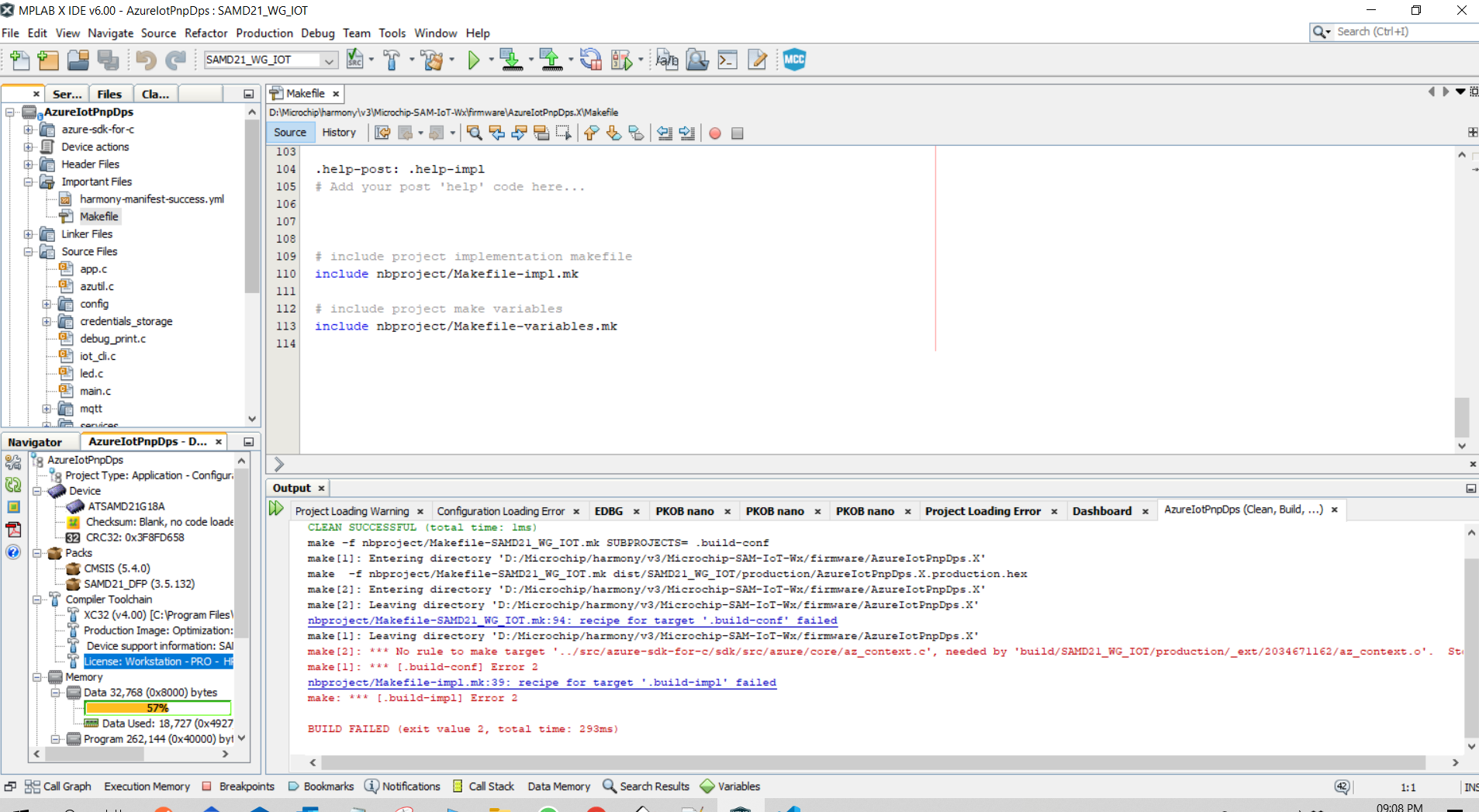
Task: Open the Production menu
Action: coord(264,33)
